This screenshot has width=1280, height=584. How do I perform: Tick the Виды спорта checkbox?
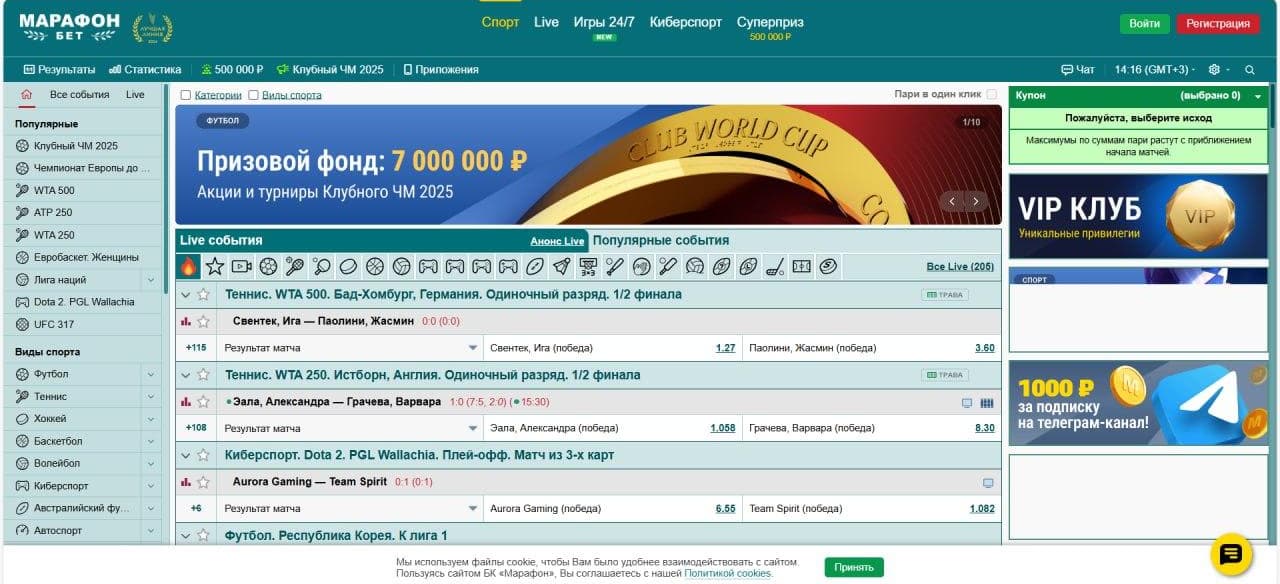click(253, 95)
